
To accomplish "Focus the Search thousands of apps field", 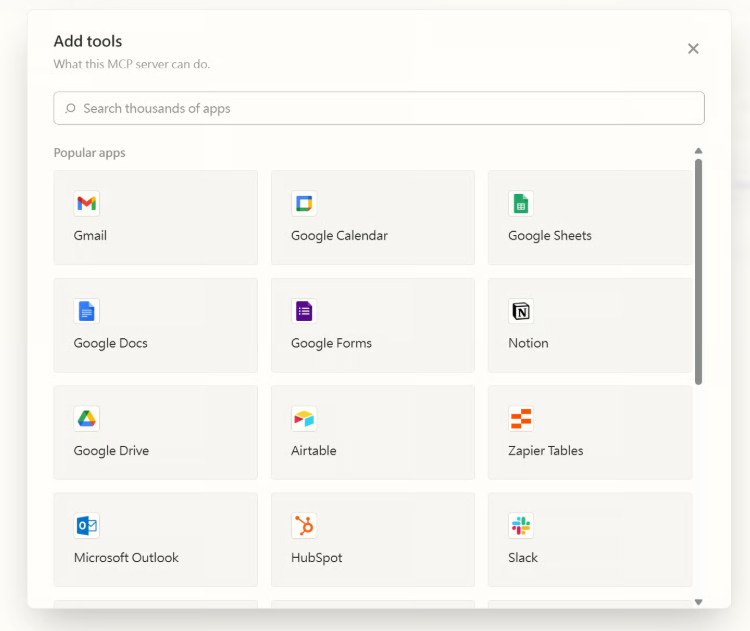I will point(390,108).
